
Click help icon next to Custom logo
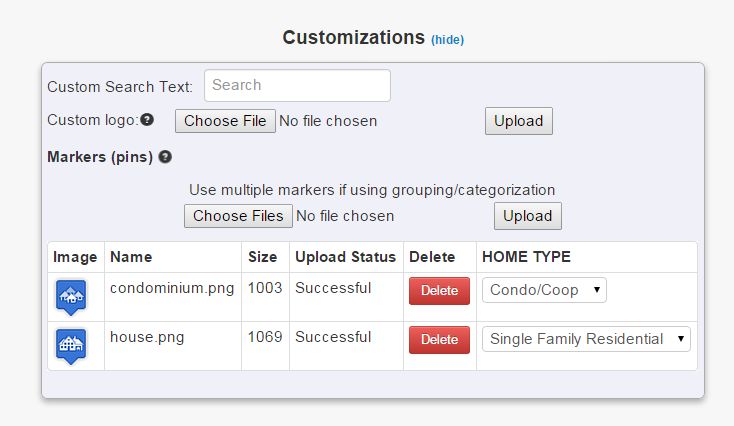[x=147, y=120]
